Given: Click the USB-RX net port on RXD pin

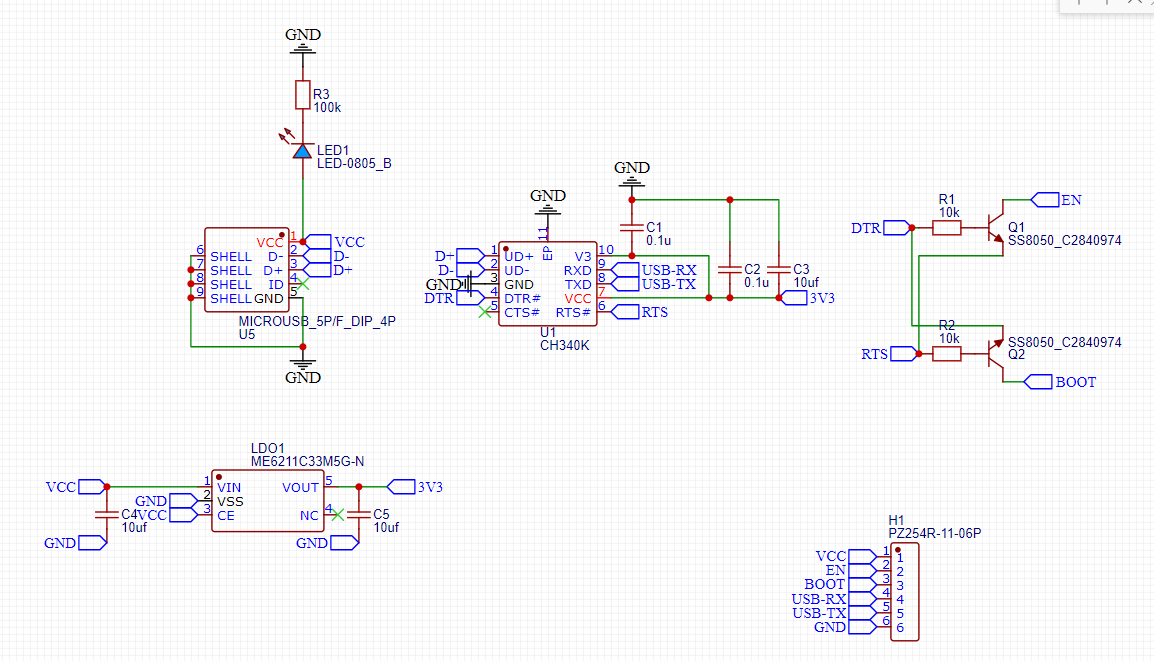Looking at the screenshot, I should (x=626, y=270).
